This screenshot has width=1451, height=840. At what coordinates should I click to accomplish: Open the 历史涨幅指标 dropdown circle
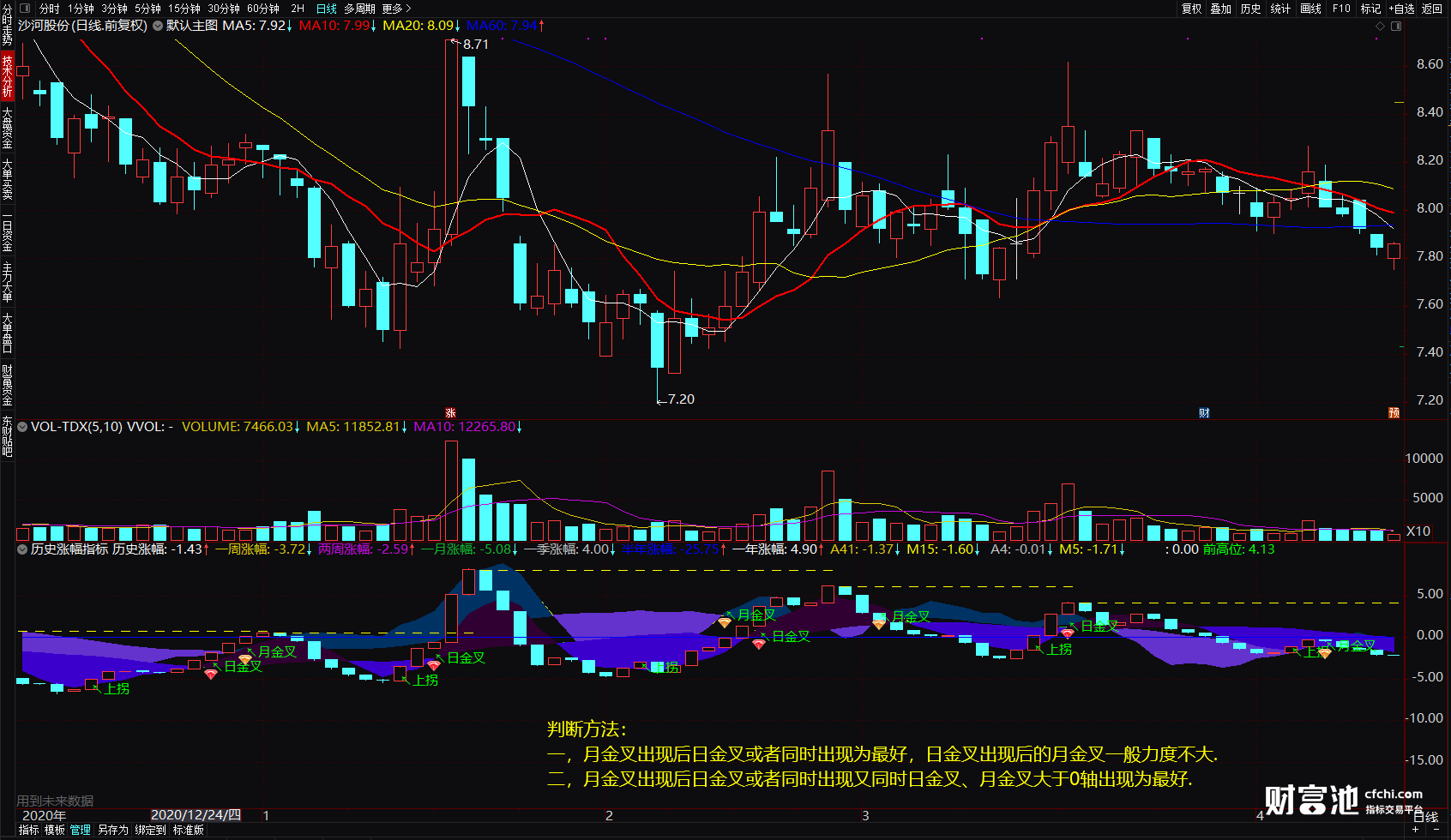[x=22, y=549]
